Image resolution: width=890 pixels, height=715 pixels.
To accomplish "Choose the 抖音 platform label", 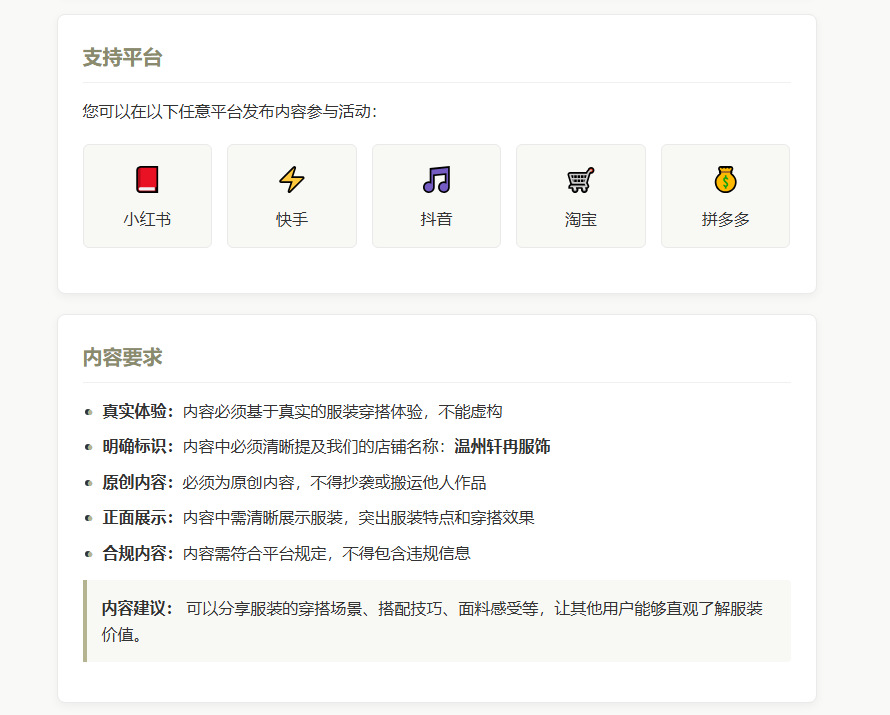I will pos(436,219).
